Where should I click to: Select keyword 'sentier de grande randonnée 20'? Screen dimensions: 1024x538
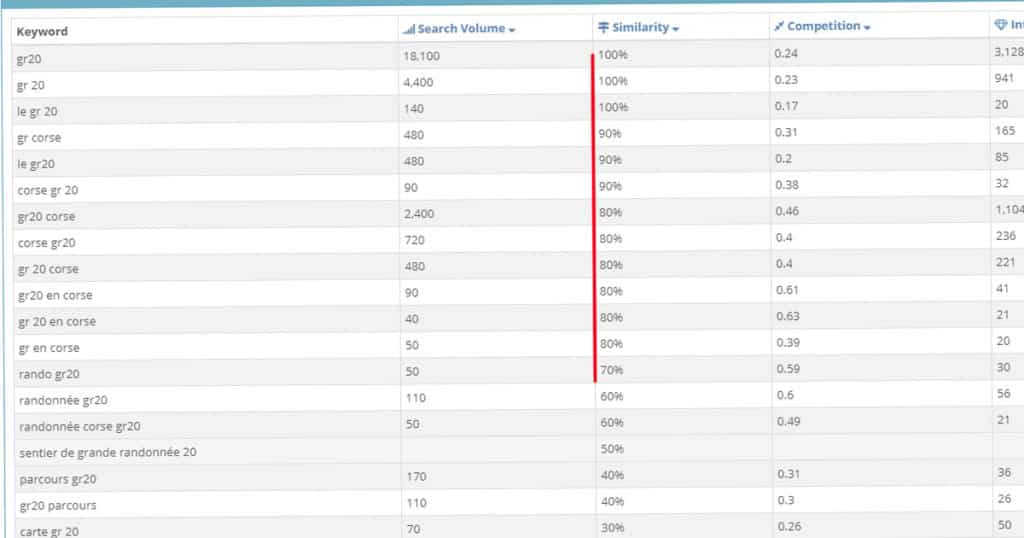pyautogui.click(x=108, y=452)
